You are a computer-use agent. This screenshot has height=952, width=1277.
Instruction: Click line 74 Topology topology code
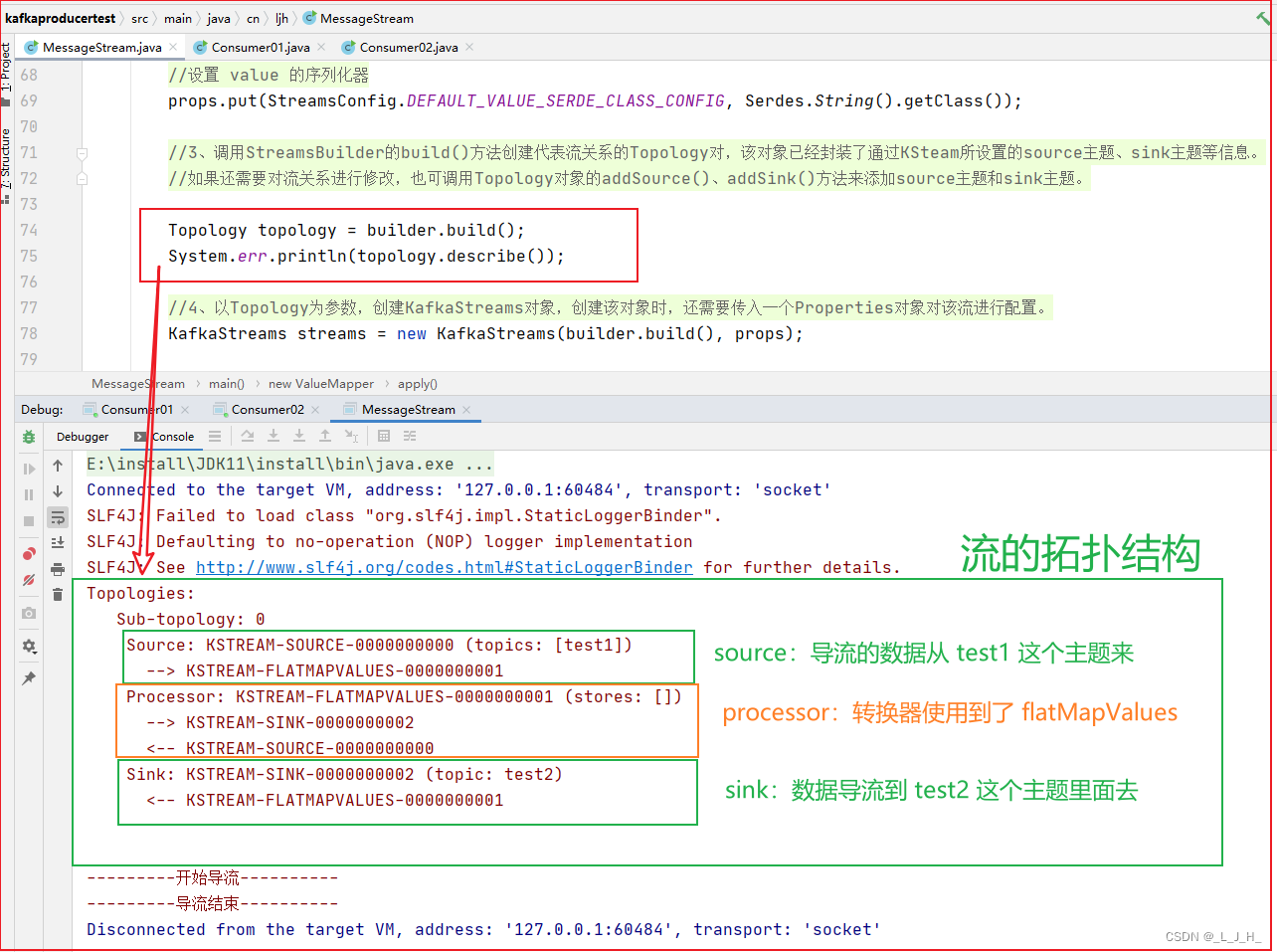coord(346,230)
